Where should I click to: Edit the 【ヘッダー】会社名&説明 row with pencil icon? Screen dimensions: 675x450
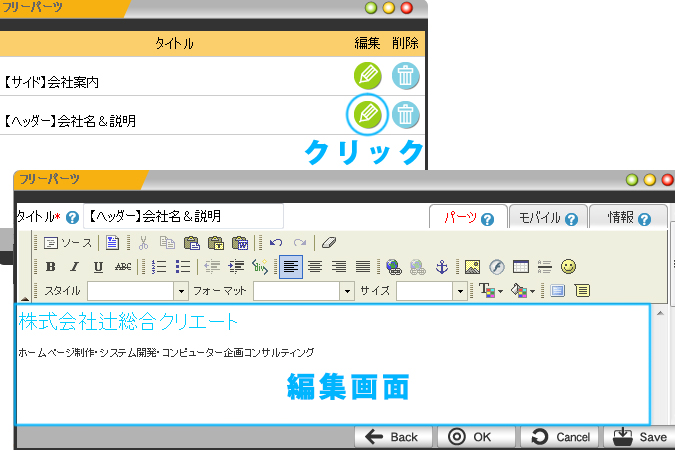367,114
